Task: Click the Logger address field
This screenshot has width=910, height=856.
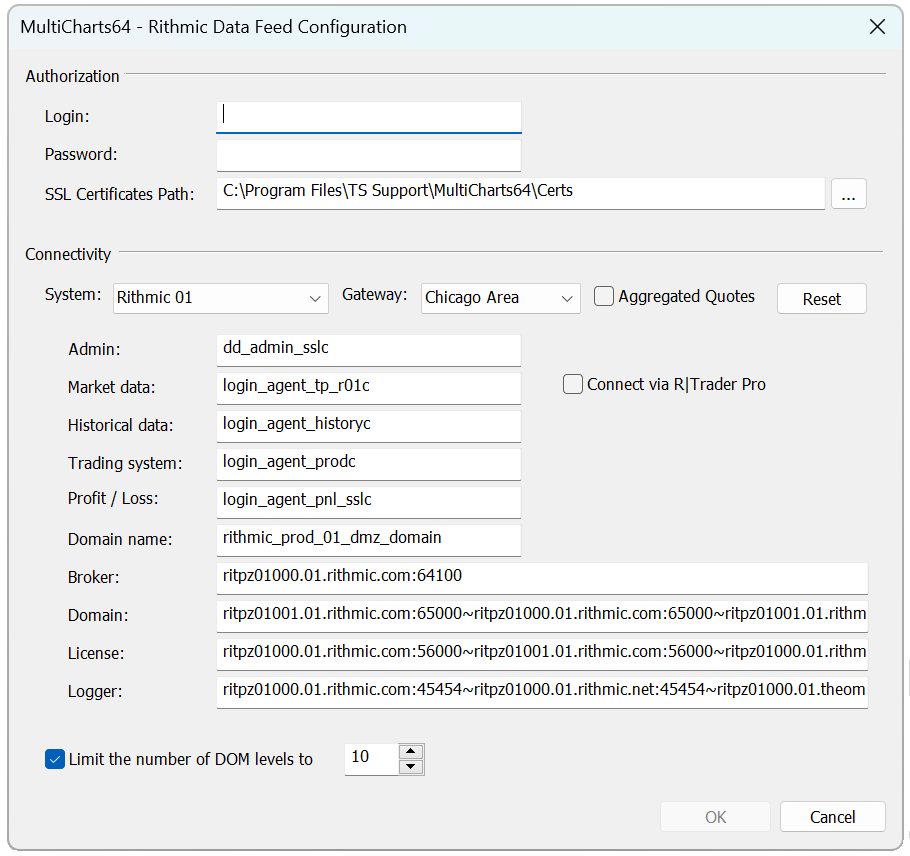Action: pyautogui.click(x=542, y=692)
